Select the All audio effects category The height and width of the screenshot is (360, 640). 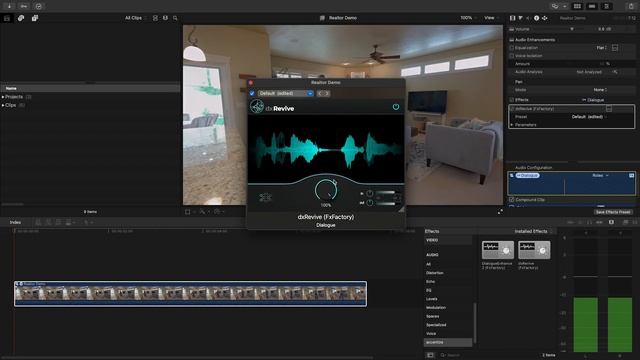[428, 264]
